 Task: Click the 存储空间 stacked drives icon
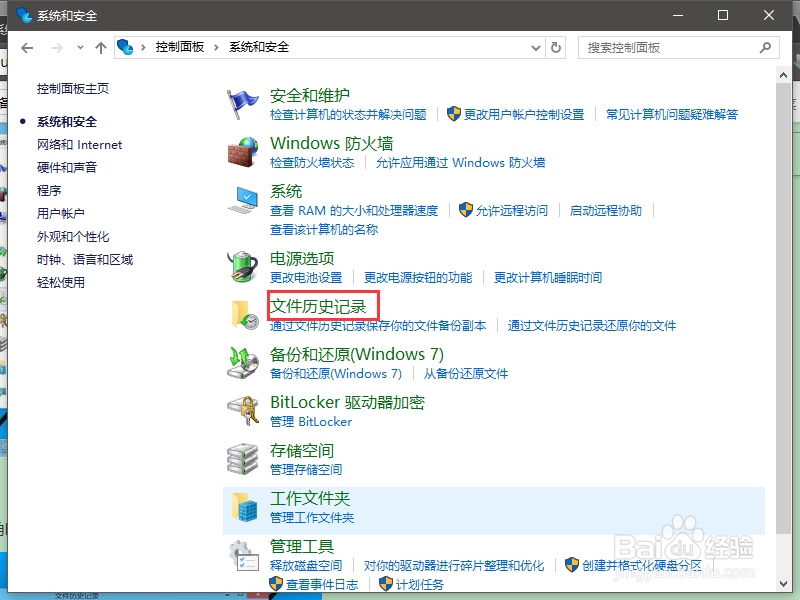click(x=243, y=459)
